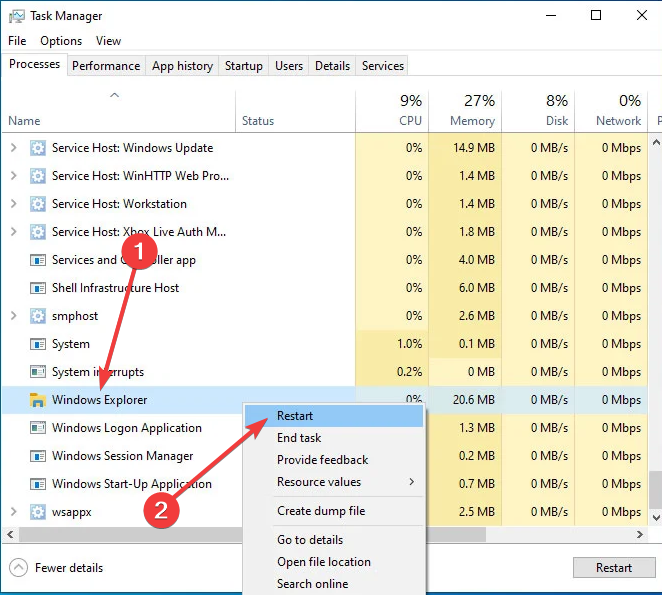Click the Service Host: Xbox Live Auth gear icon
The height and width of the screenshot is (595, 662).
38,232
